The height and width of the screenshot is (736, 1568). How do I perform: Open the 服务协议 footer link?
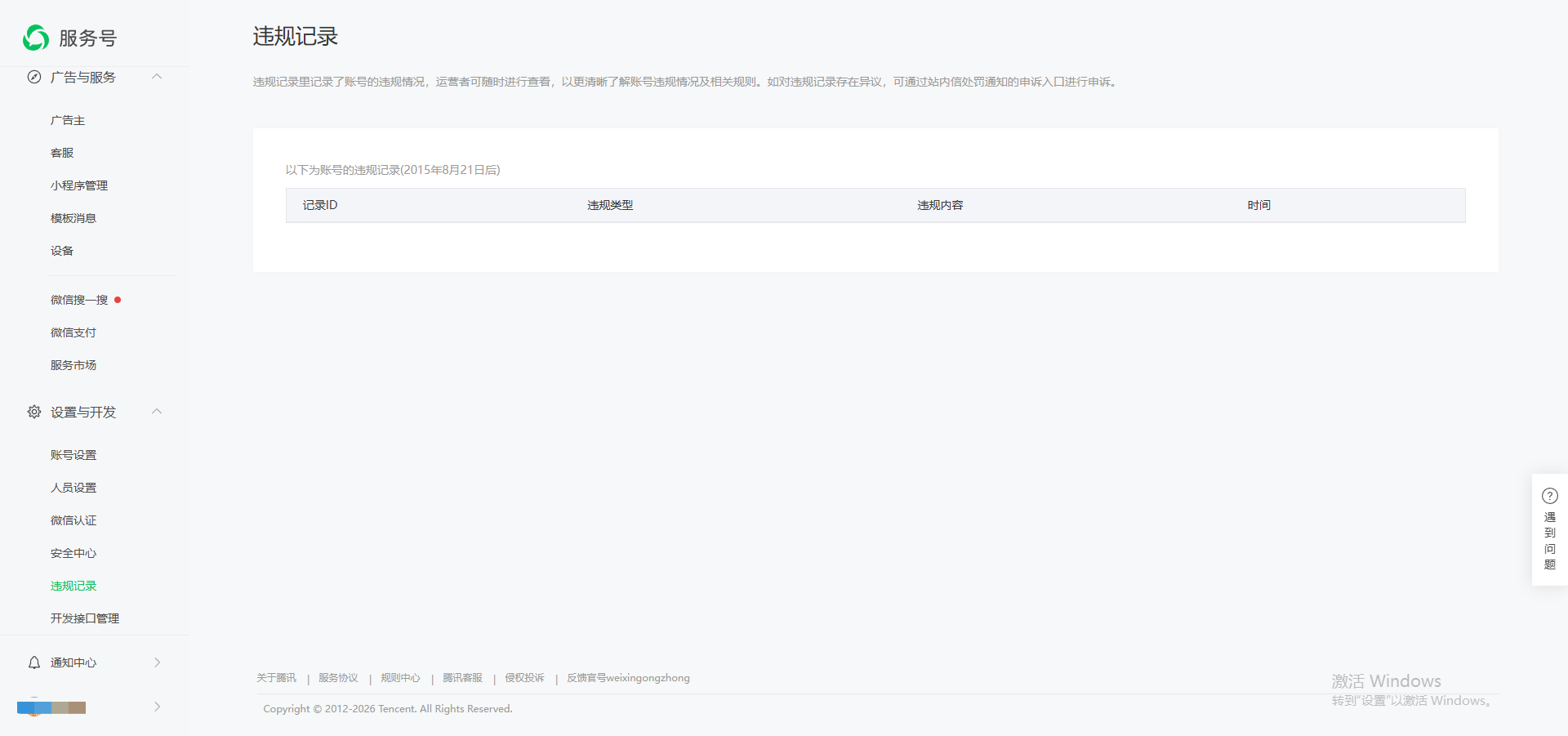[338, 678]
